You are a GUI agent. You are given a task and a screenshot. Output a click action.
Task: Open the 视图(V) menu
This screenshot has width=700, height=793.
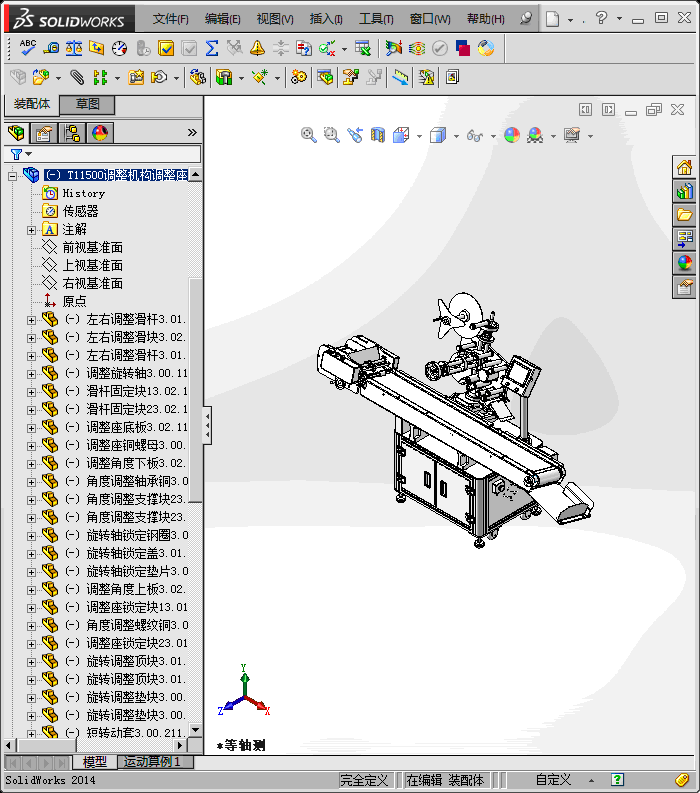click(275, 19)
